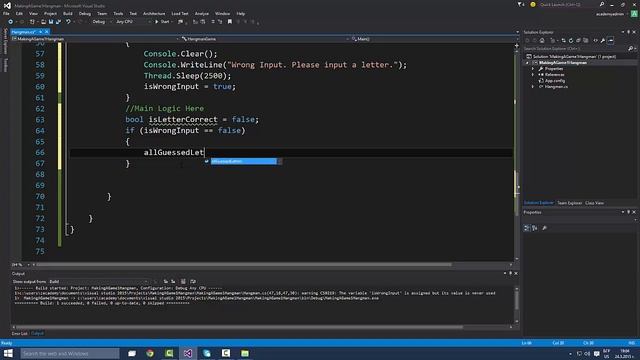Click the feedback smiley icon

coord(533,4)
